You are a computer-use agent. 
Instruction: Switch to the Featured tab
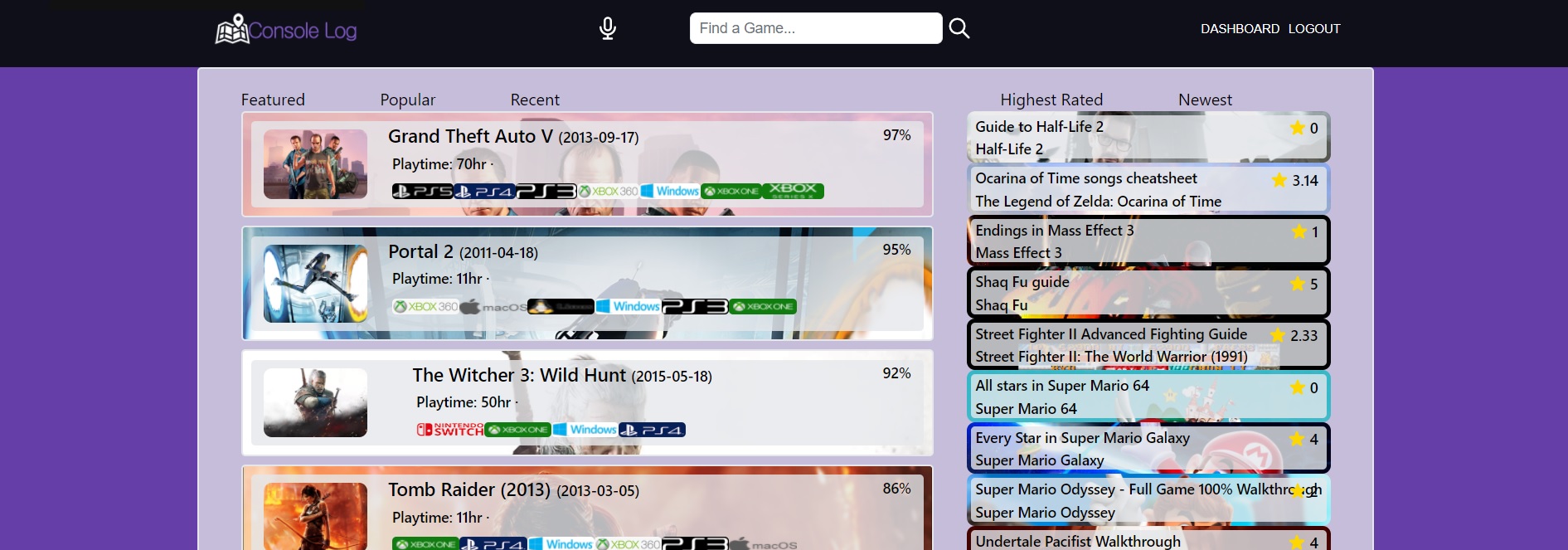coord(273,100)
